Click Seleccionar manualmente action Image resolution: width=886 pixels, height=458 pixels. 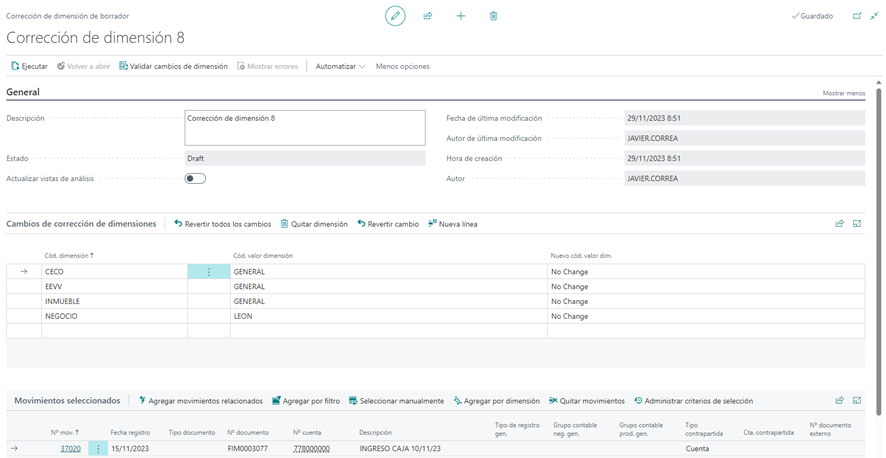coord(396,401)
